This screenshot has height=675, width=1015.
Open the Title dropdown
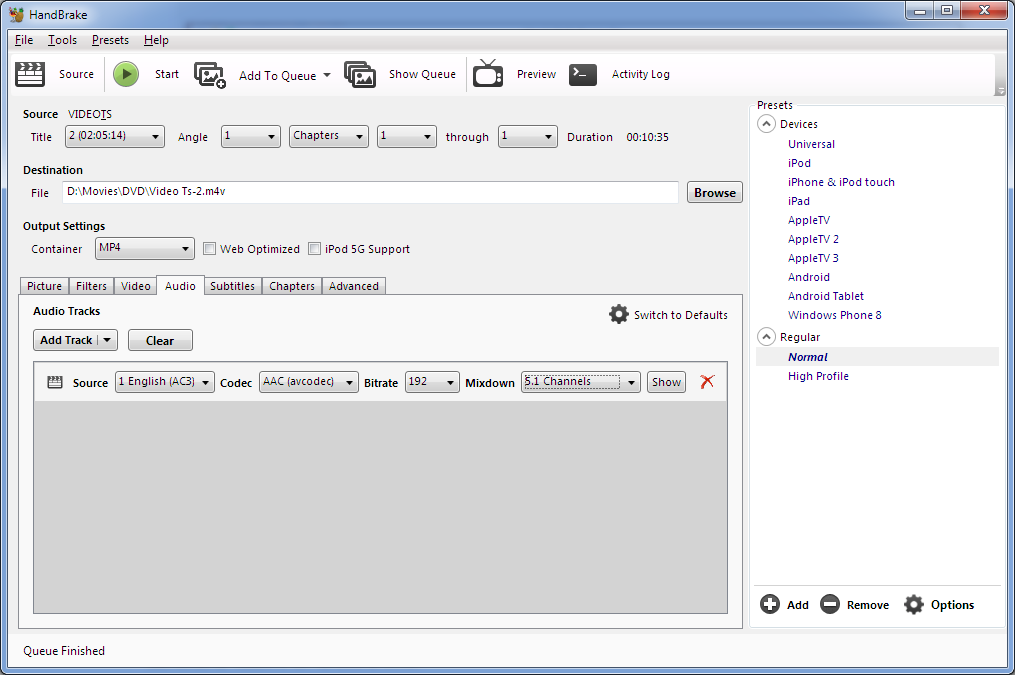(115, 137)
